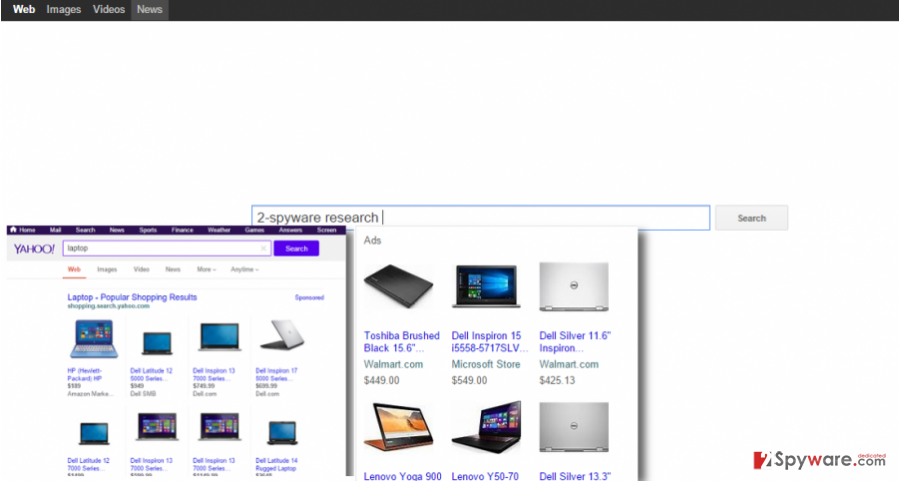Click the Dell Silver 13.3" laptop image
This screenshot has height=481, width=900.
[x=574, y=427]
